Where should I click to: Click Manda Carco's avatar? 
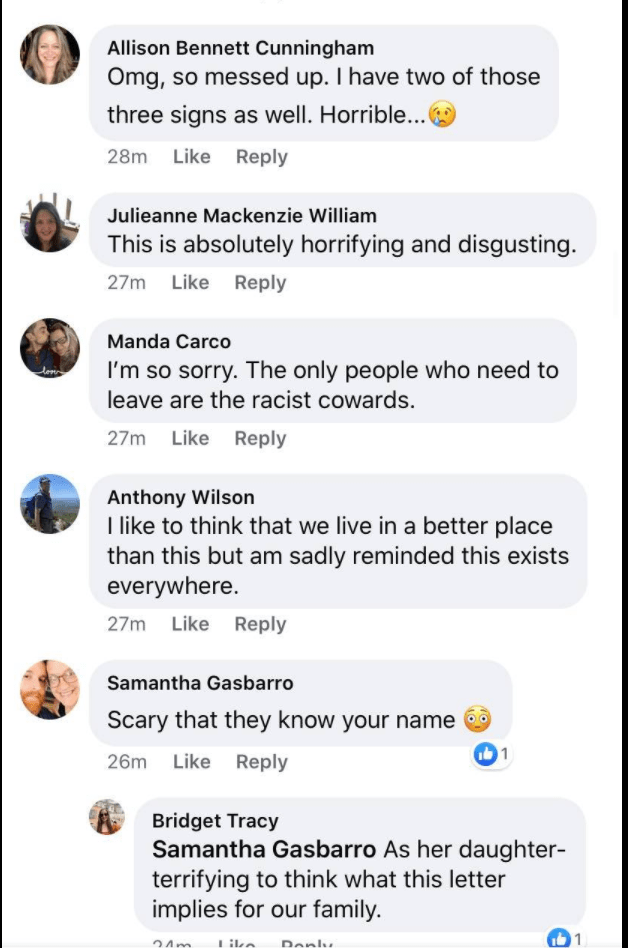[50, 348]
